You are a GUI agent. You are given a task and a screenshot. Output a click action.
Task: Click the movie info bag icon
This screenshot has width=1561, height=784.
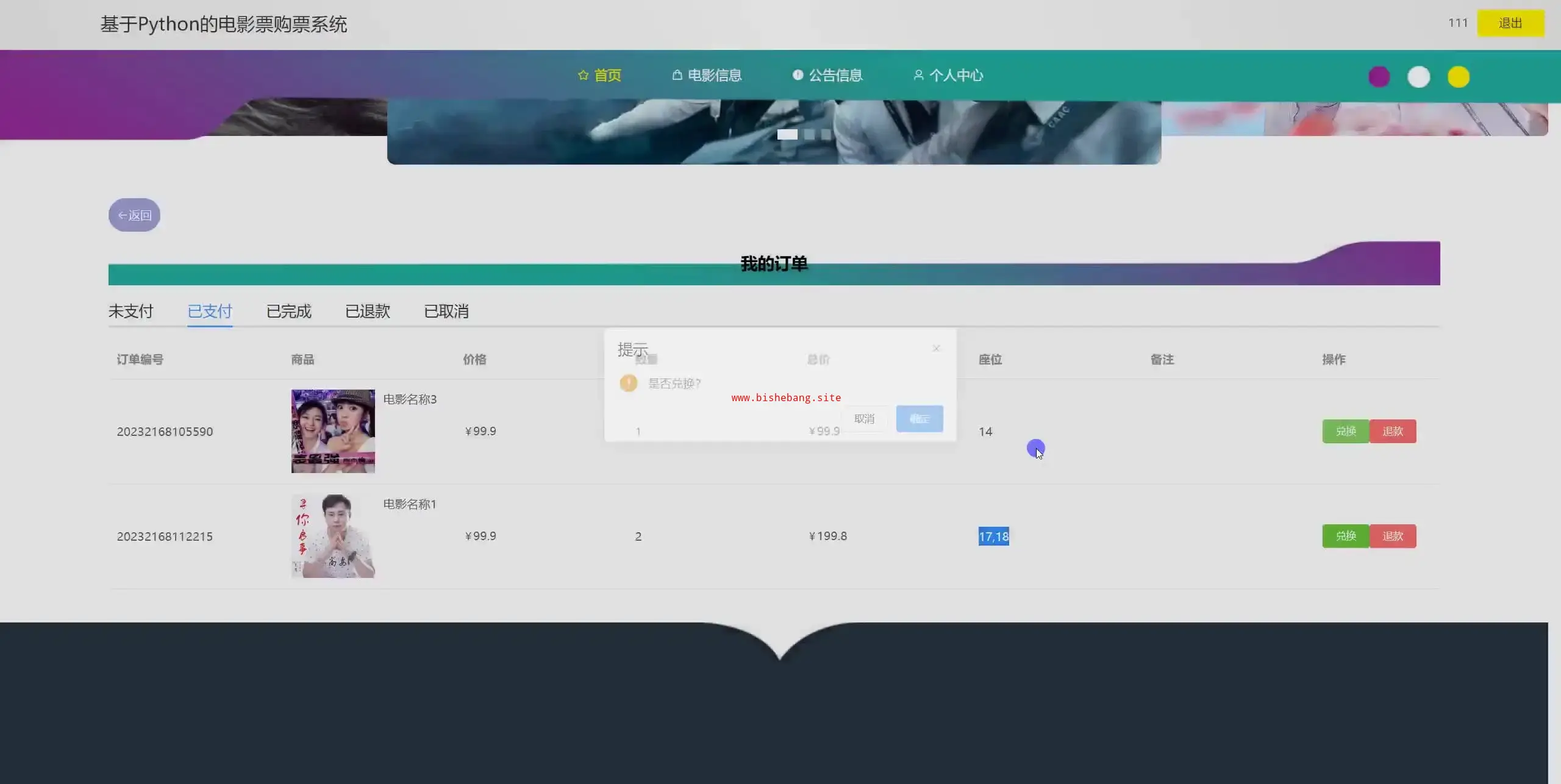(677, 75)
